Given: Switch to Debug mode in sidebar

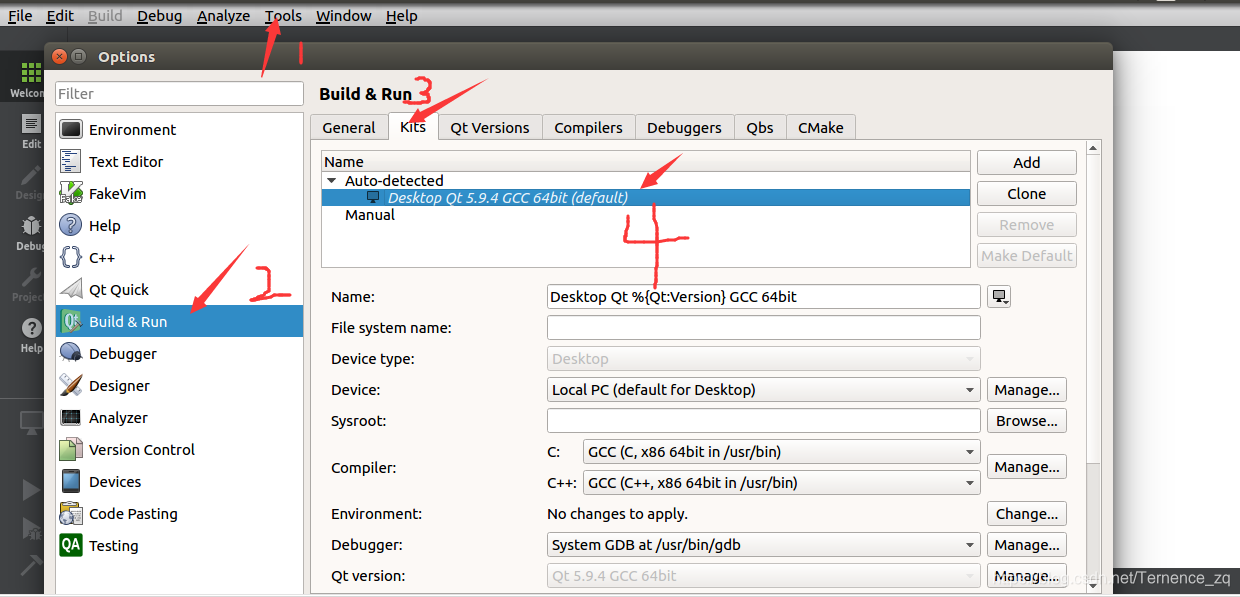Looking at the screenshot, I should (30, 234).
